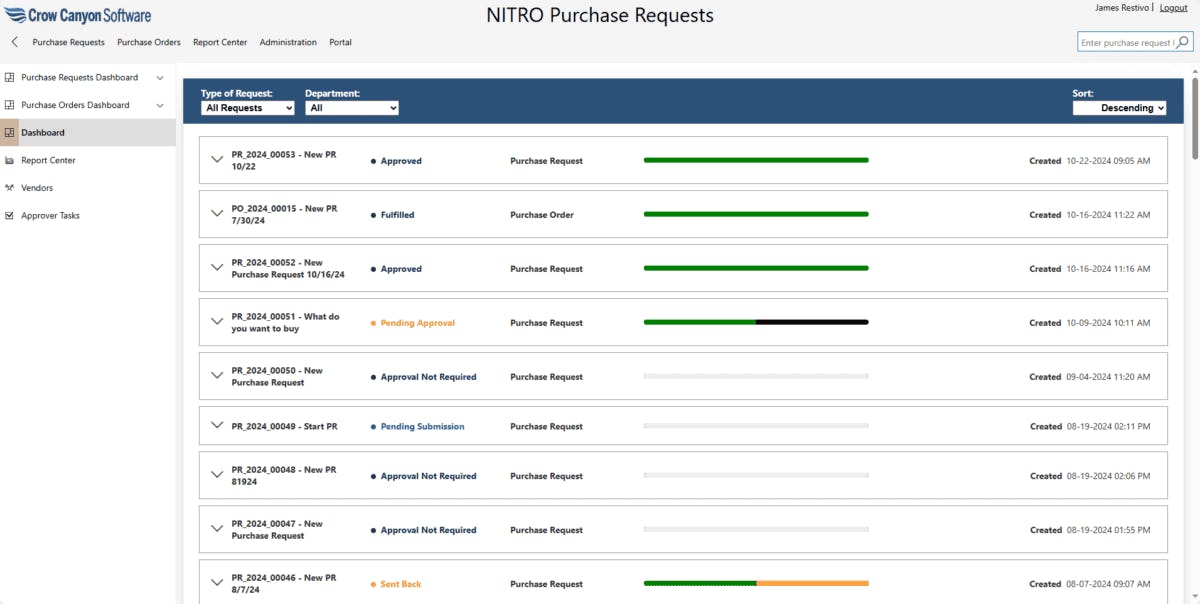Open Report Center via its chart icon
The image size is (1200, 604).
10,159
